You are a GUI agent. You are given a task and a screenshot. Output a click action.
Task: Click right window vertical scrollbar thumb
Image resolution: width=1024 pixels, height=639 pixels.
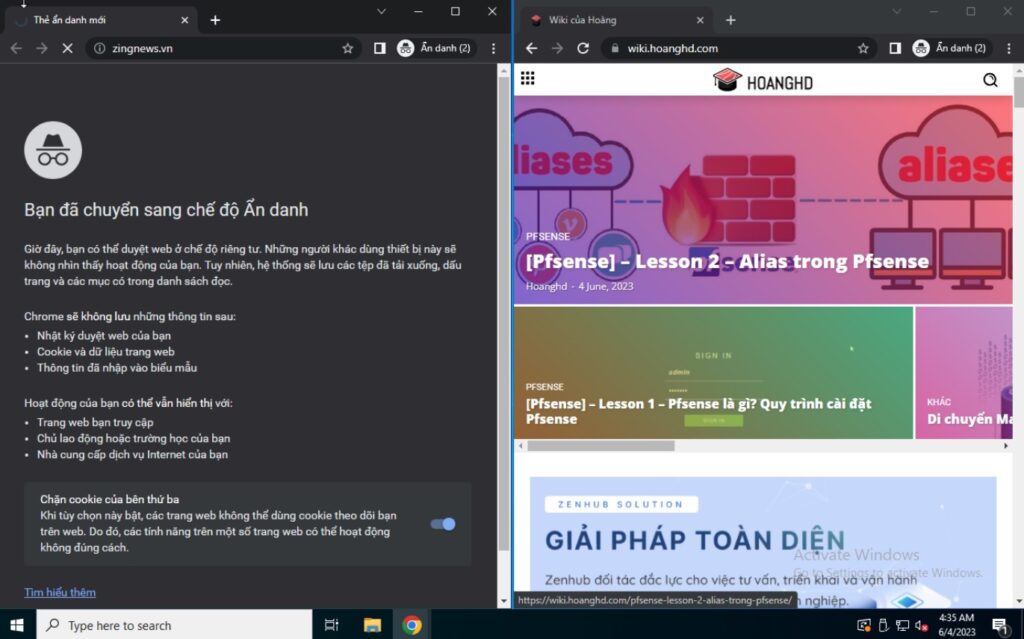pyautogui.click(x=1019, y=93)
